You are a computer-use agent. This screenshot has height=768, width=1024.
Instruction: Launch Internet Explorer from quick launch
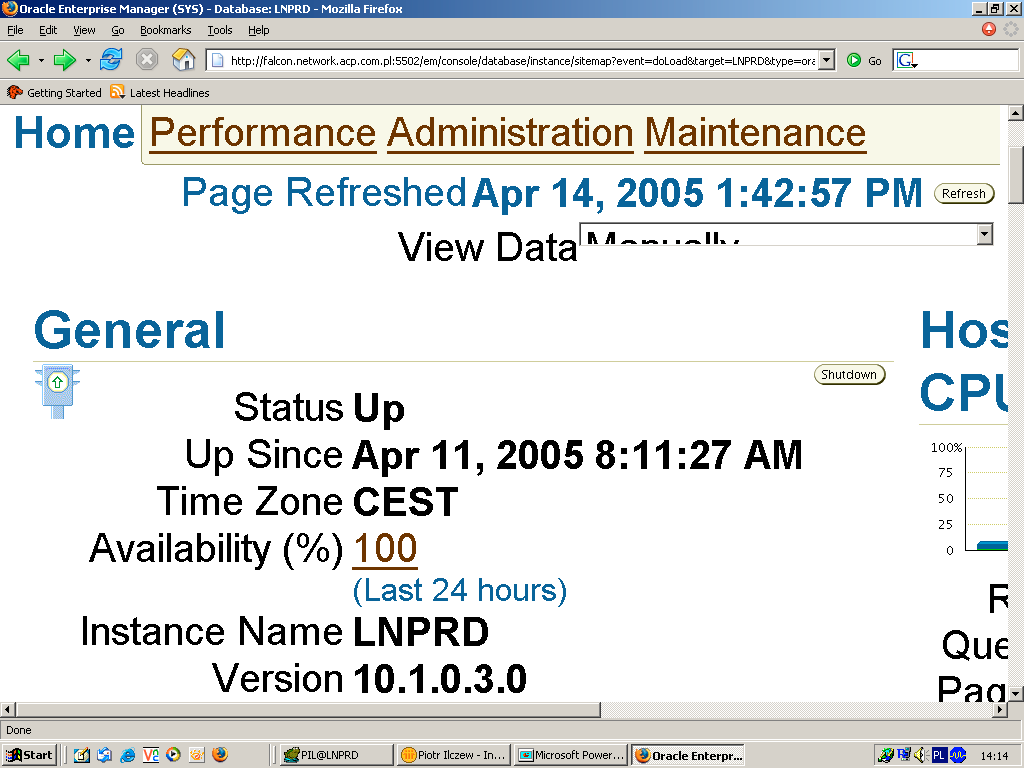(127, 755)
